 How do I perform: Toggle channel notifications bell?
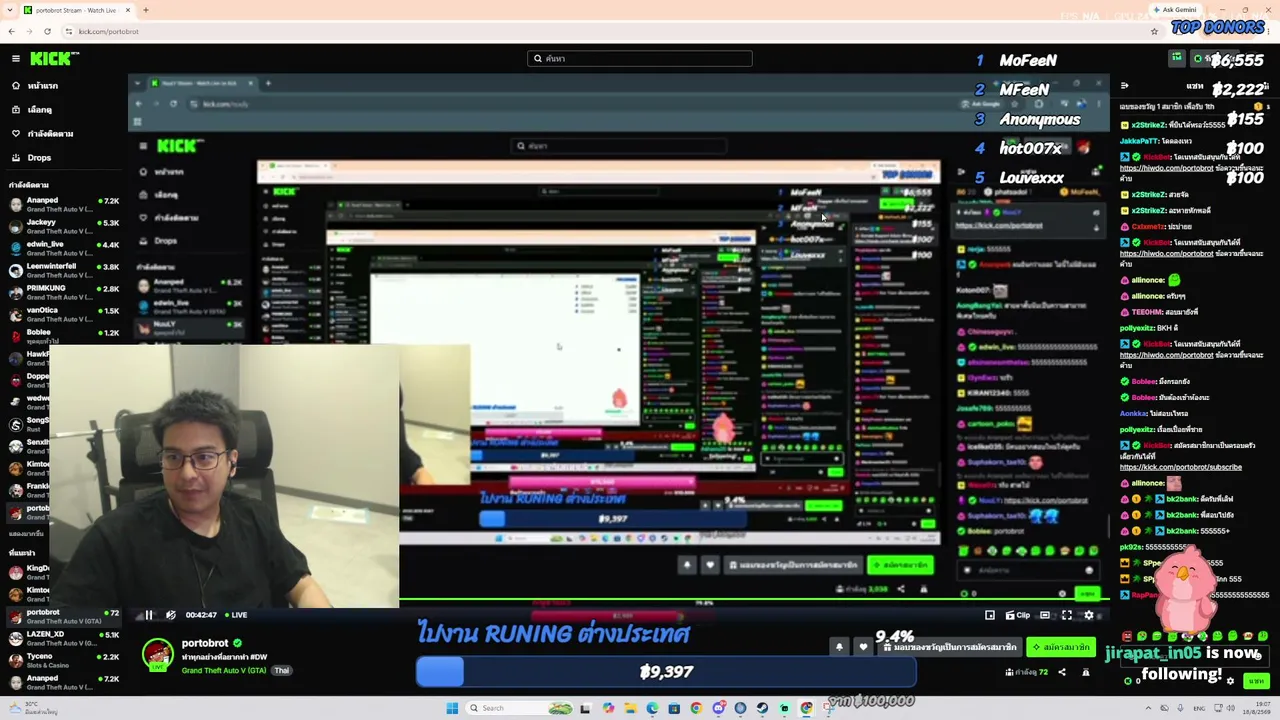pos(839,647)
